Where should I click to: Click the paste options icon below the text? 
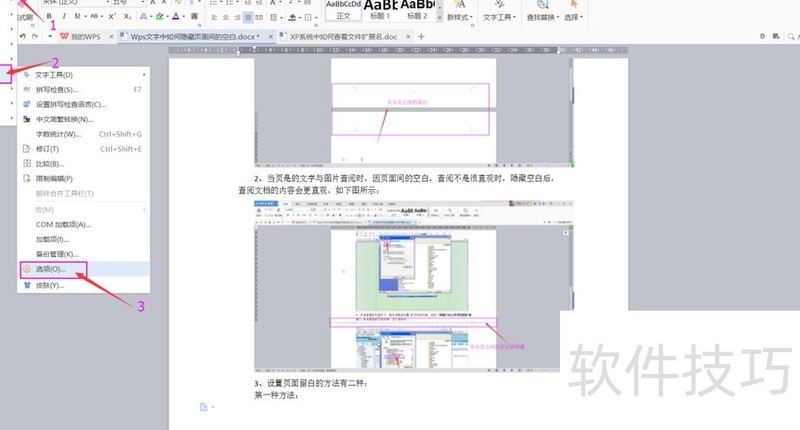pos(205,407)
